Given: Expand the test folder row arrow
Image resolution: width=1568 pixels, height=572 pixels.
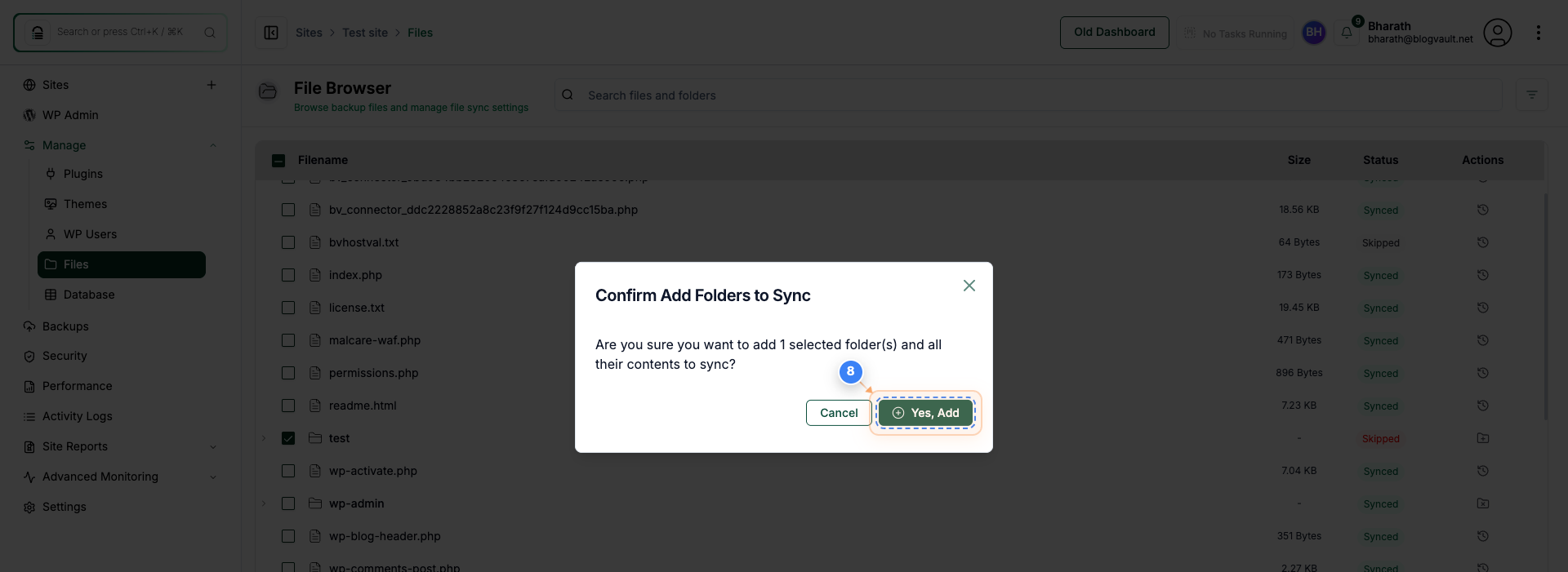Looking at the screenshot, I should [x=264, y=438].
